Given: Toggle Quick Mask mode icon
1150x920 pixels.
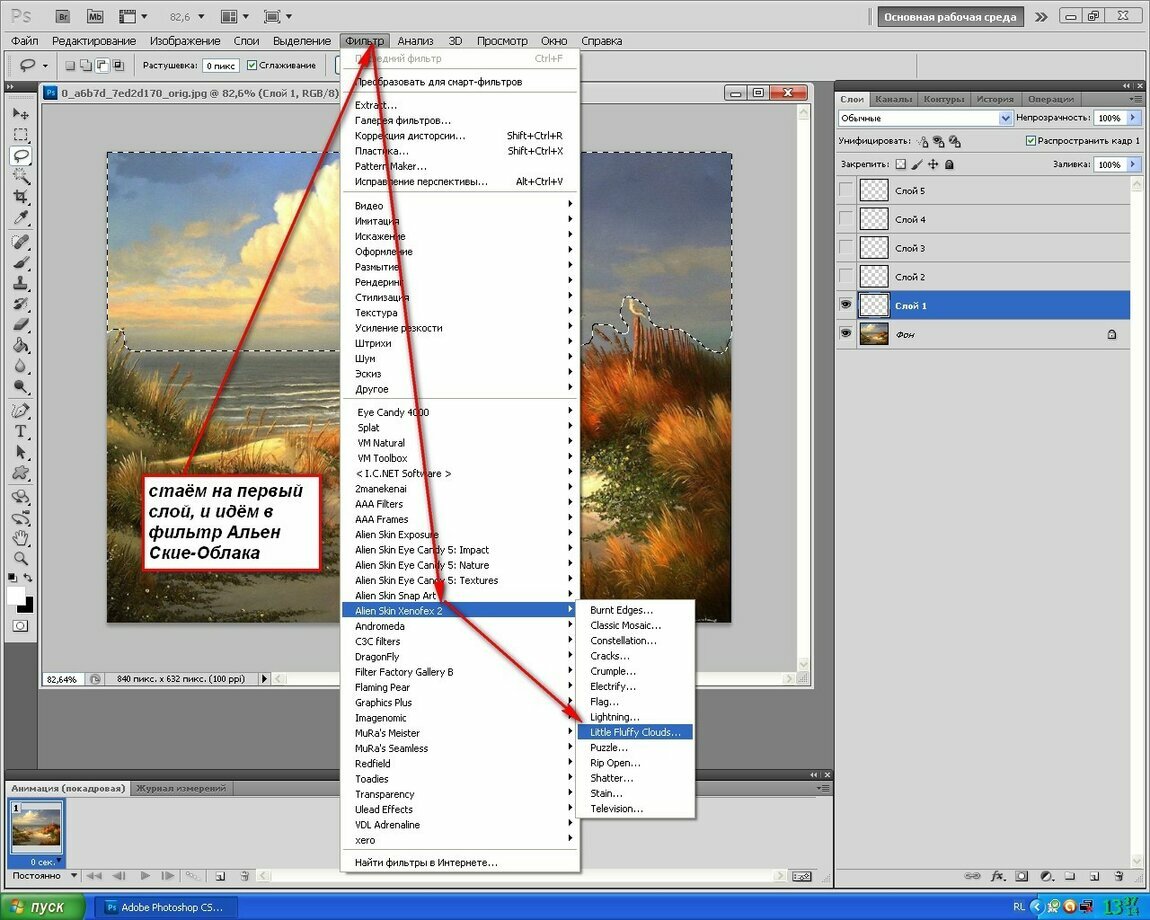Looking at the screenshot, I should pyautogui.click(x=21, y=626).
